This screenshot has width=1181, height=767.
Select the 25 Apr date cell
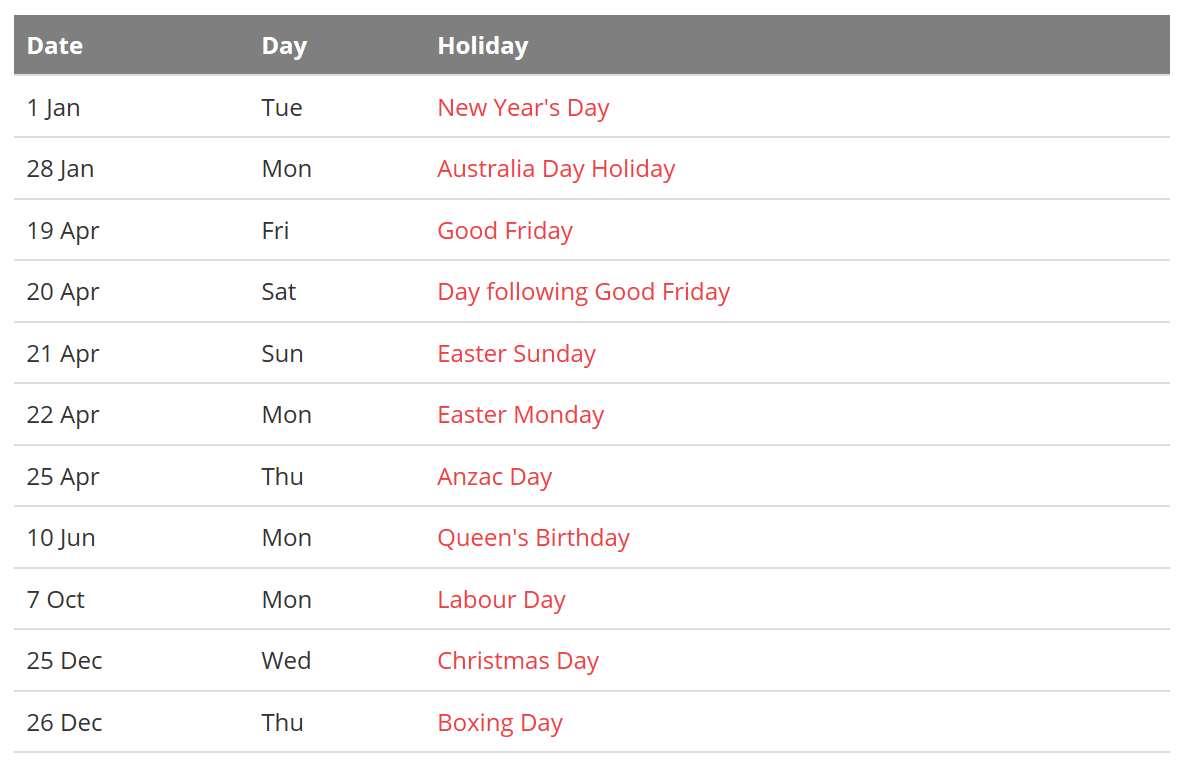pos(63,477)
